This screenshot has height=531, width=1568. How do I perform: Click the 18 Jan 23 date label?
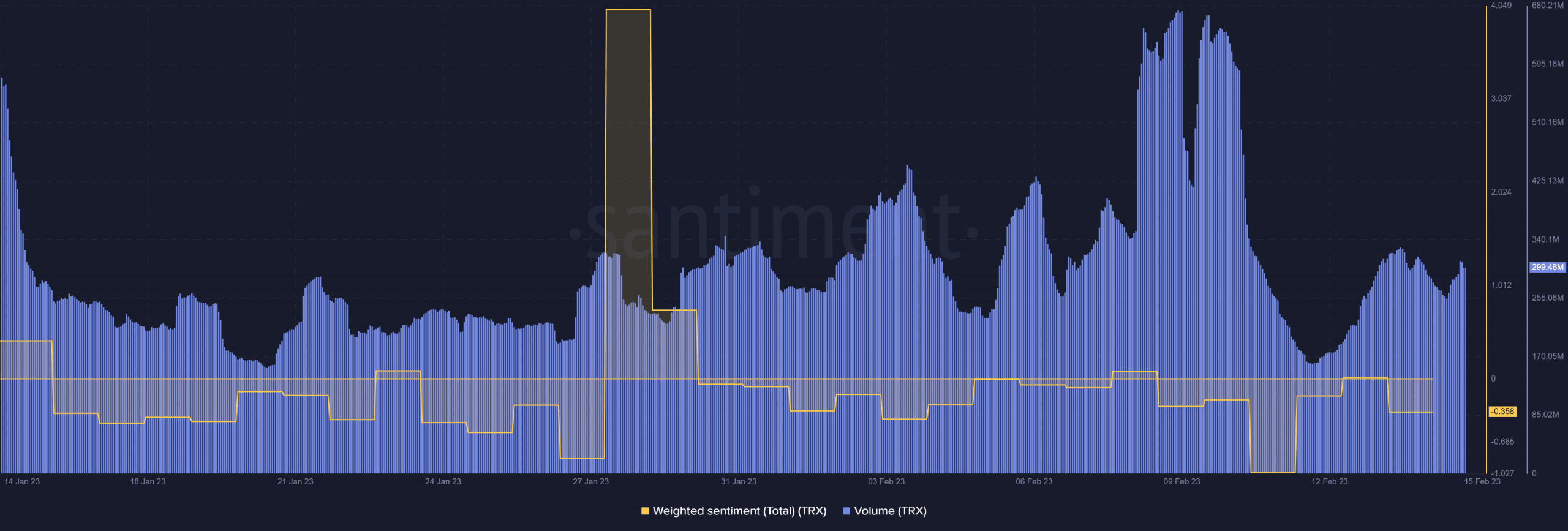tap(148, 481)
